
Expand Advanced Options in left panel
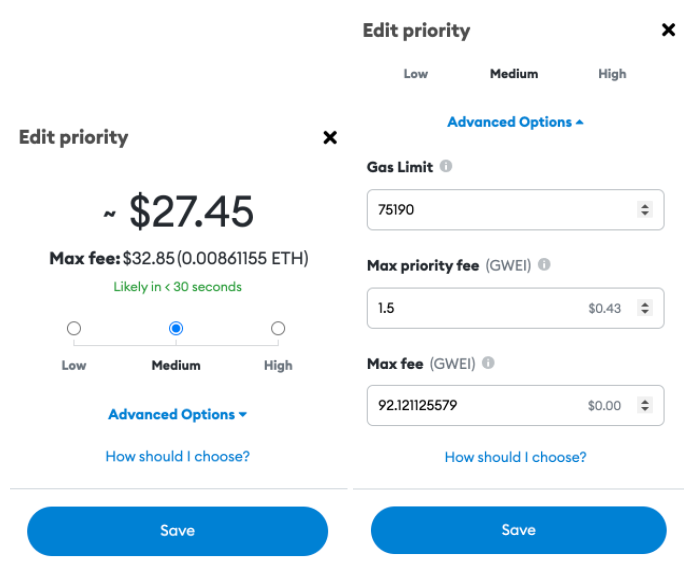pyautogui.click(x=178, y=414)
